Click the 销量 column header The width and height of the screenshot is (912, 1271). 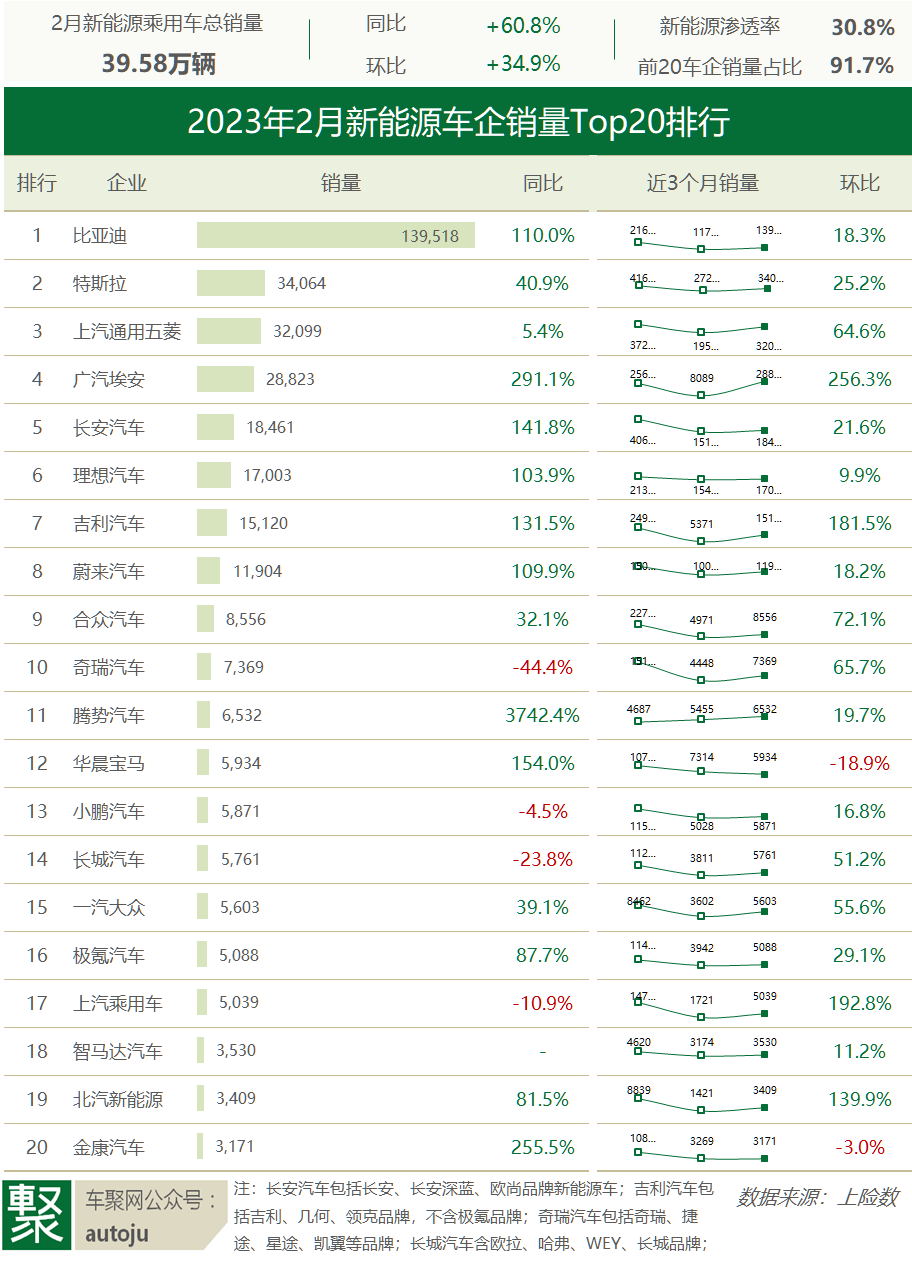[341, 183]
